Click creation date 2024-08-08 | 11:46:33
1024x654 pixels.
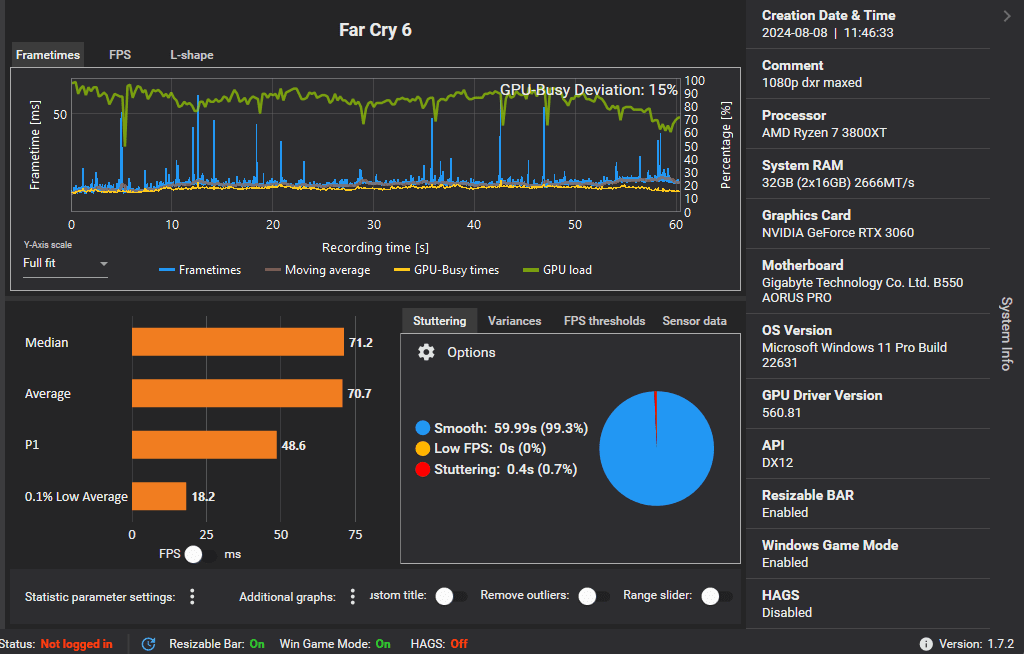coord(827,33)
